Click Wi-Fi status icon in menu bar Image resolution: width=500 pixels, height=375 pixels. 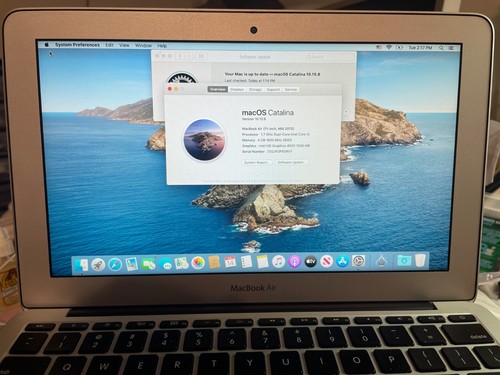[389, 47]
